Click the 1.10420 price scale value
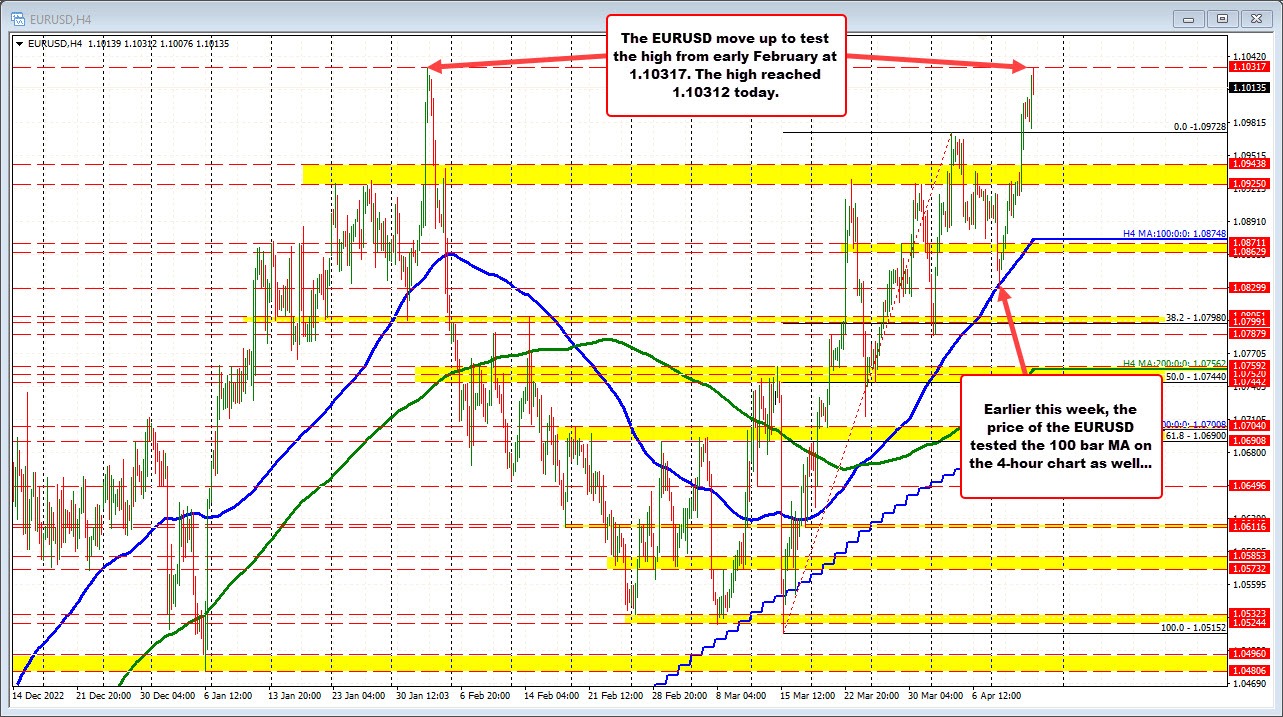1283x717 pixels. pos(1248,56)
